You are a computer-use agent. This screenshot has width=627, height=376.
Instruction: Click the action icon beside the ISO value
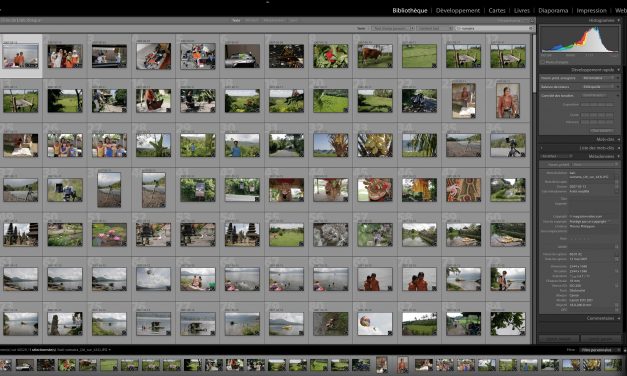(617, 286)
